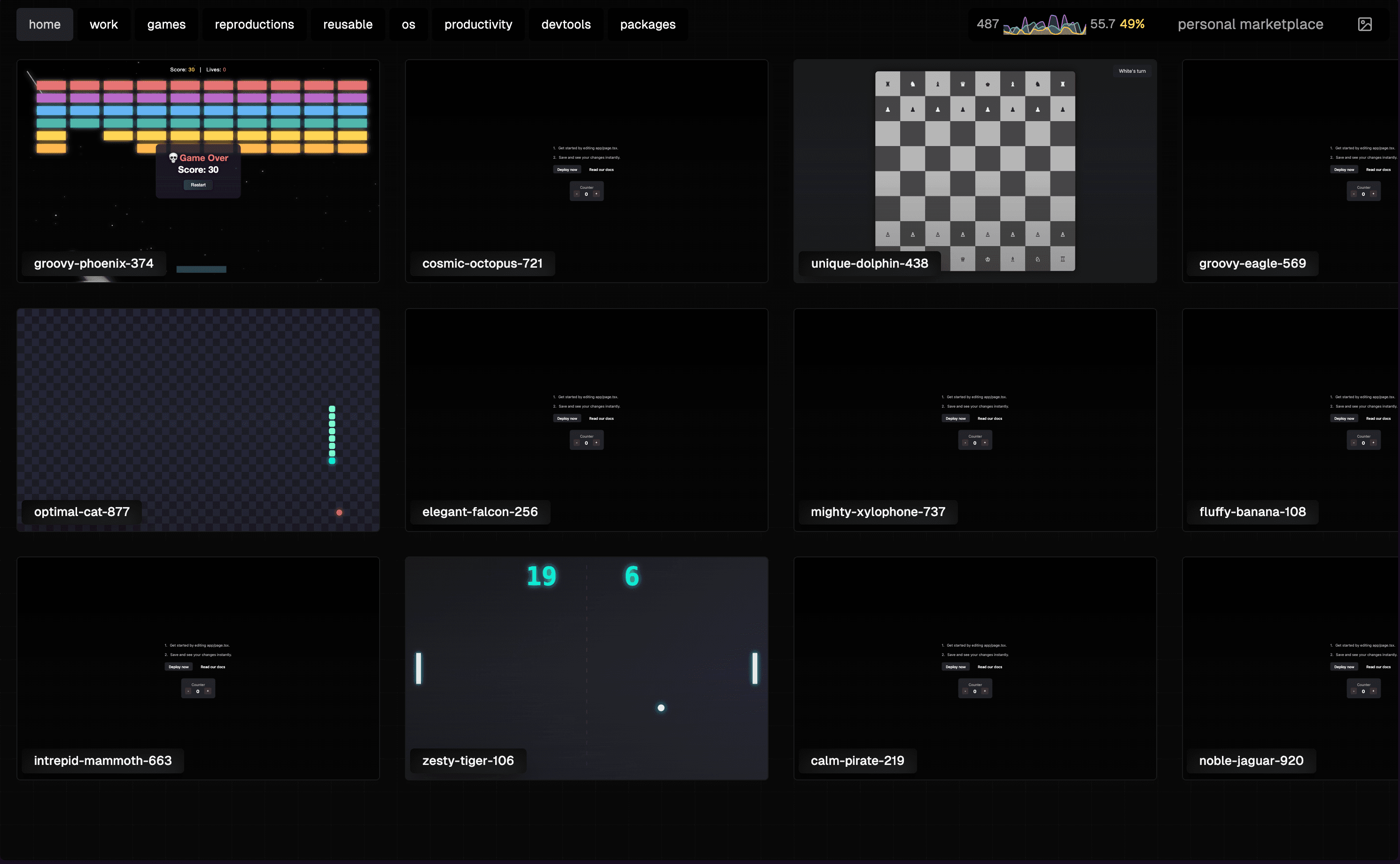1400x864 pixels.
Task: Open the noble-jaguar-920 label
Action: click(1252, 761)
